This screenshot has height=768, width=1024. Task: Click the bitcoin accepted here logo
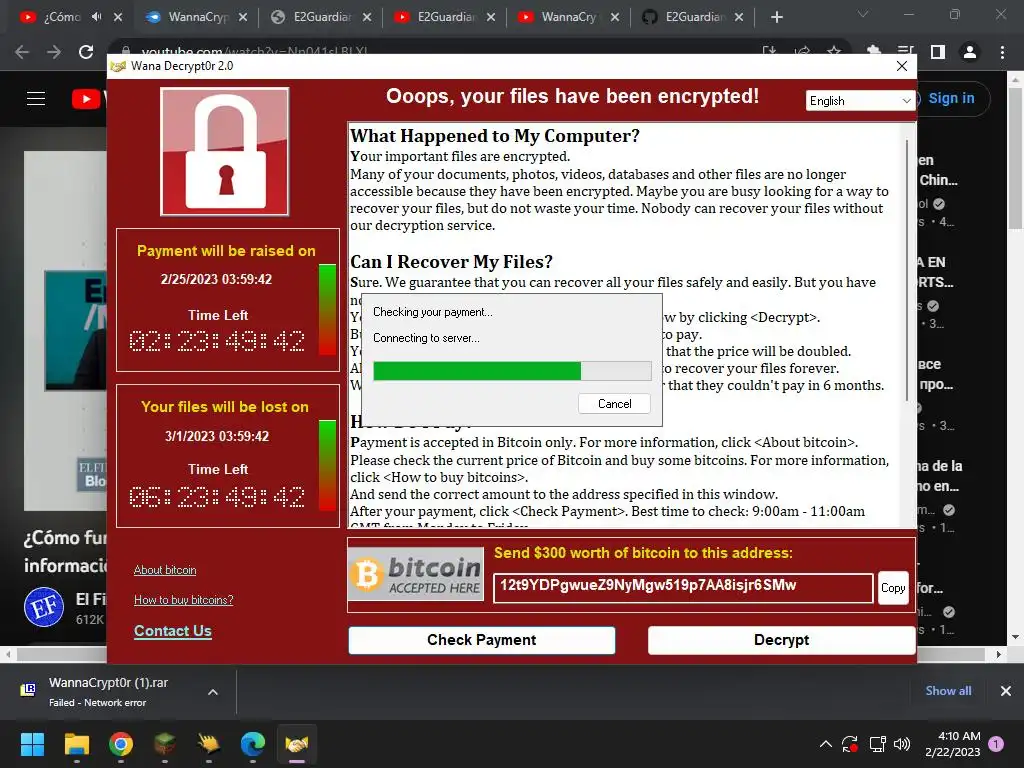(x=416, y=573)
